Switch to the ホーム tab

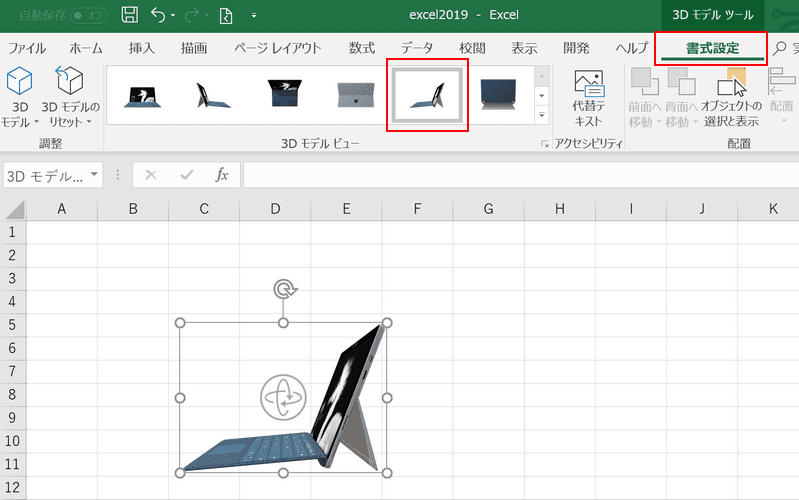[x=86, y=48]
